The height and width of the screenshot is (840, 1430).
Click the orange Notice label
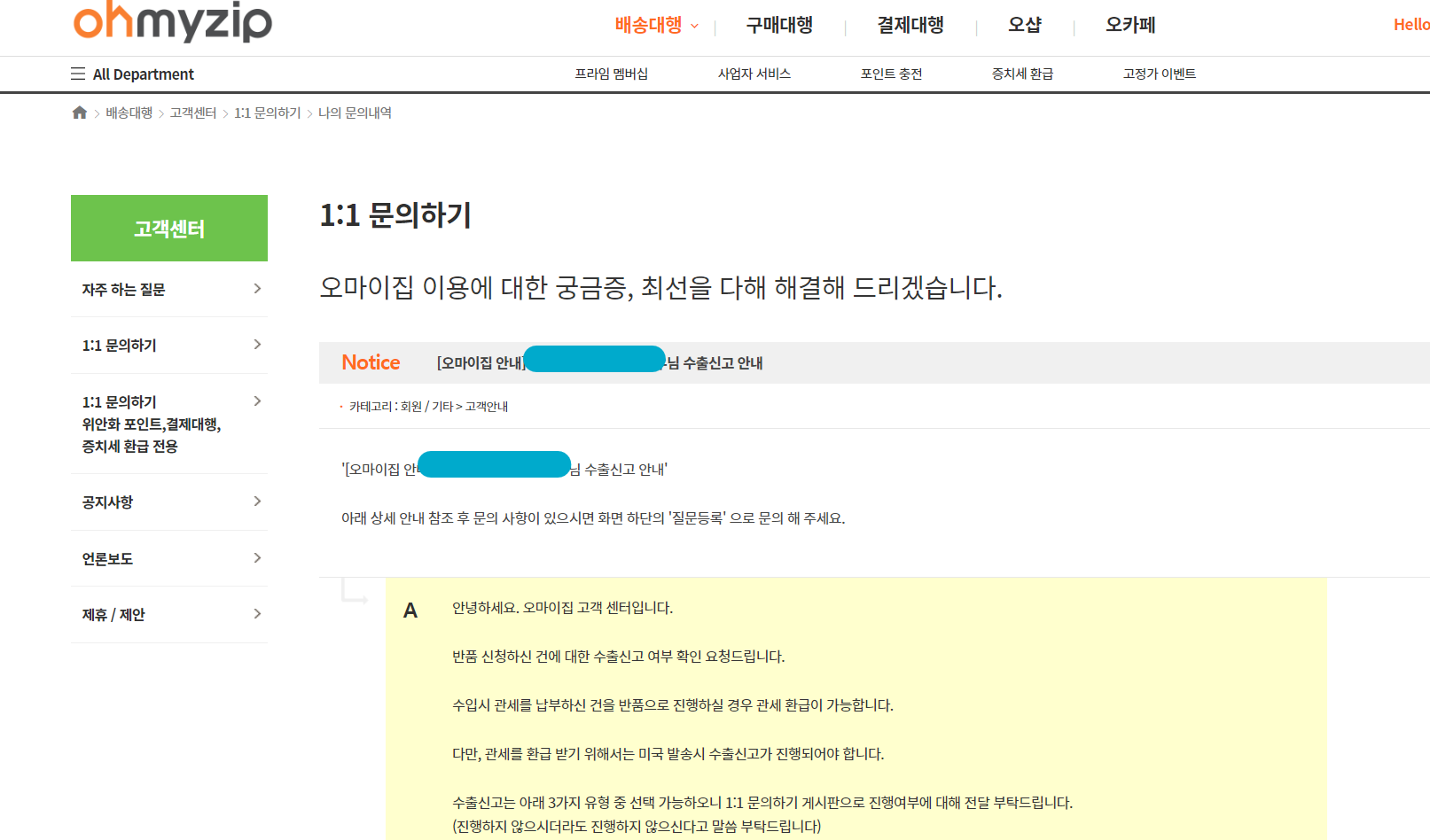371,362
